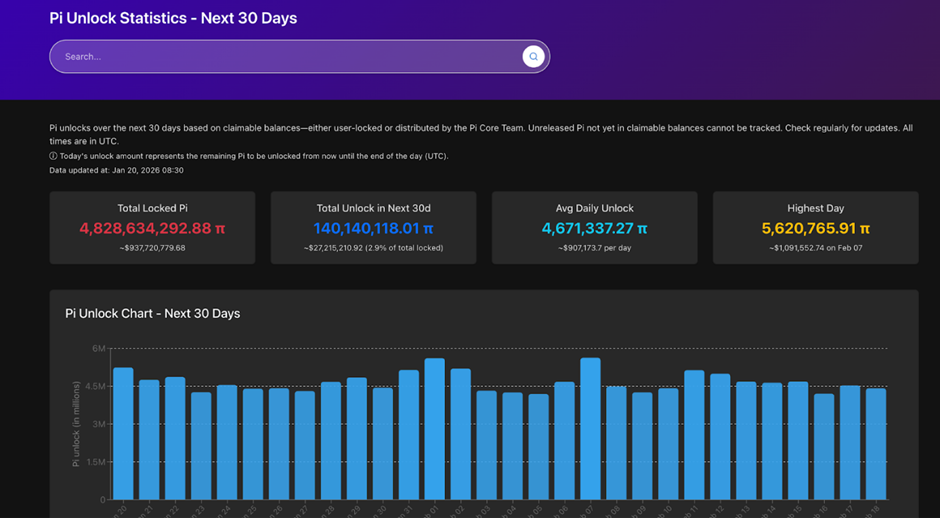Click the magnifier search icon button
Screen dimensions: 940x518
pos(533,57)
